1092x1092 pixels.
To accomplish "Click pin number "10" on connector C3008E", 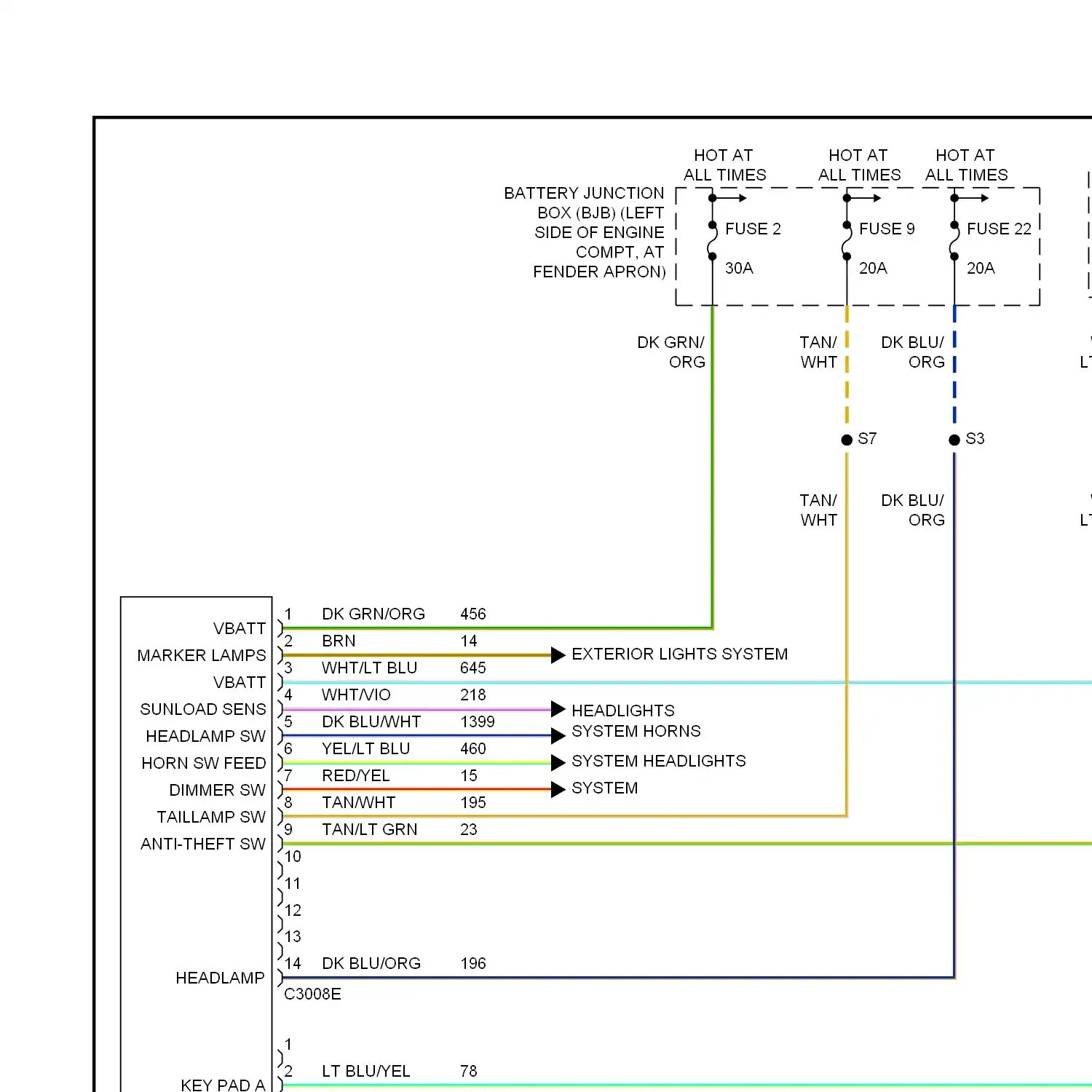I will pyautogui.click(x=293, y=856).
